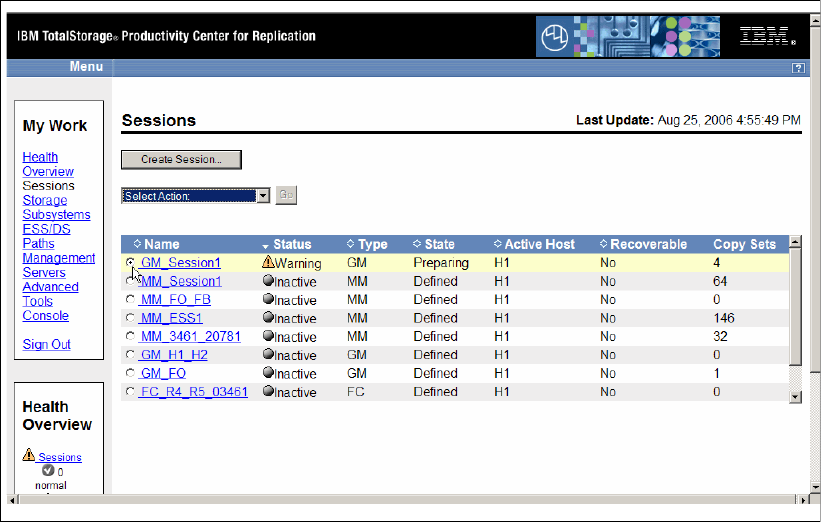Open Advanced Tools in My Work menu

point(50,294)
